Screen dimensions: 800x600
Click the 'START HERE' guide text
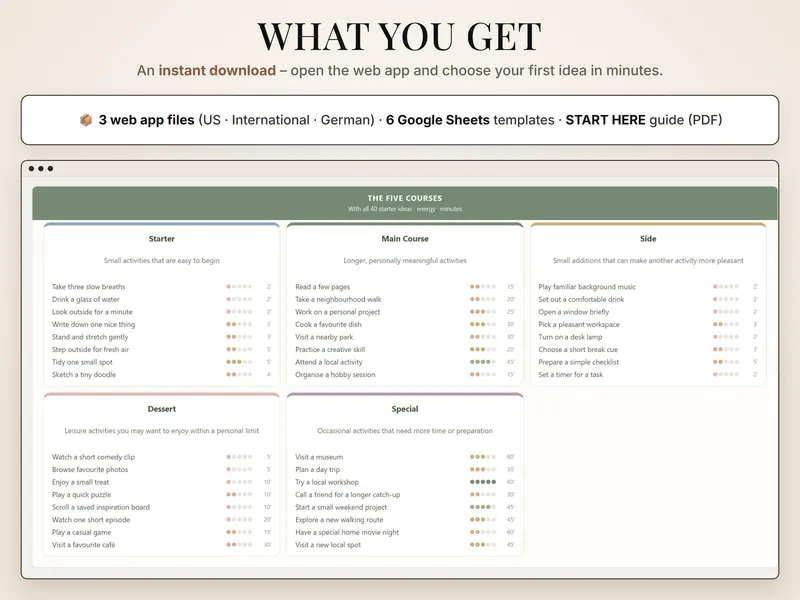tap(606, 120)
